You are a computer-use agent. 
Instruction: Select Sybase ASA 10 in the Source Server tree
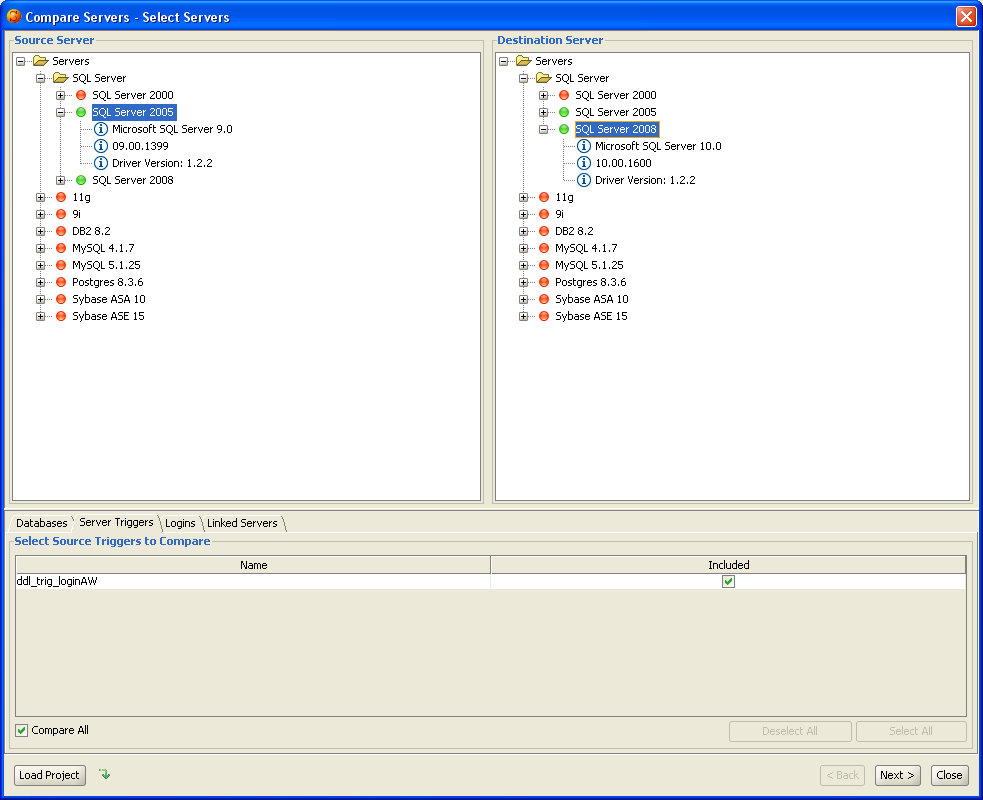point(109,299)
